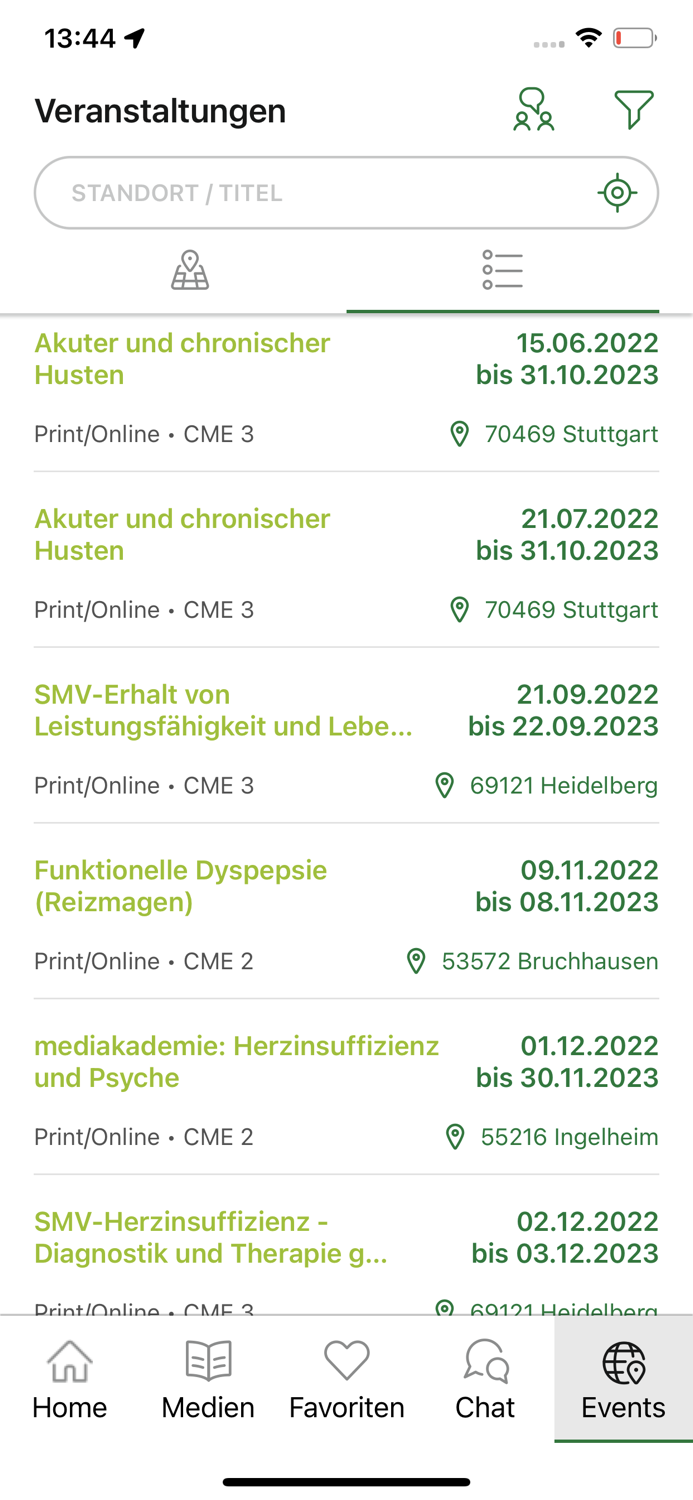Open the filter icon in the top bar
The width and height of the screenshot is (693, 1500).
tap(634, 108)
